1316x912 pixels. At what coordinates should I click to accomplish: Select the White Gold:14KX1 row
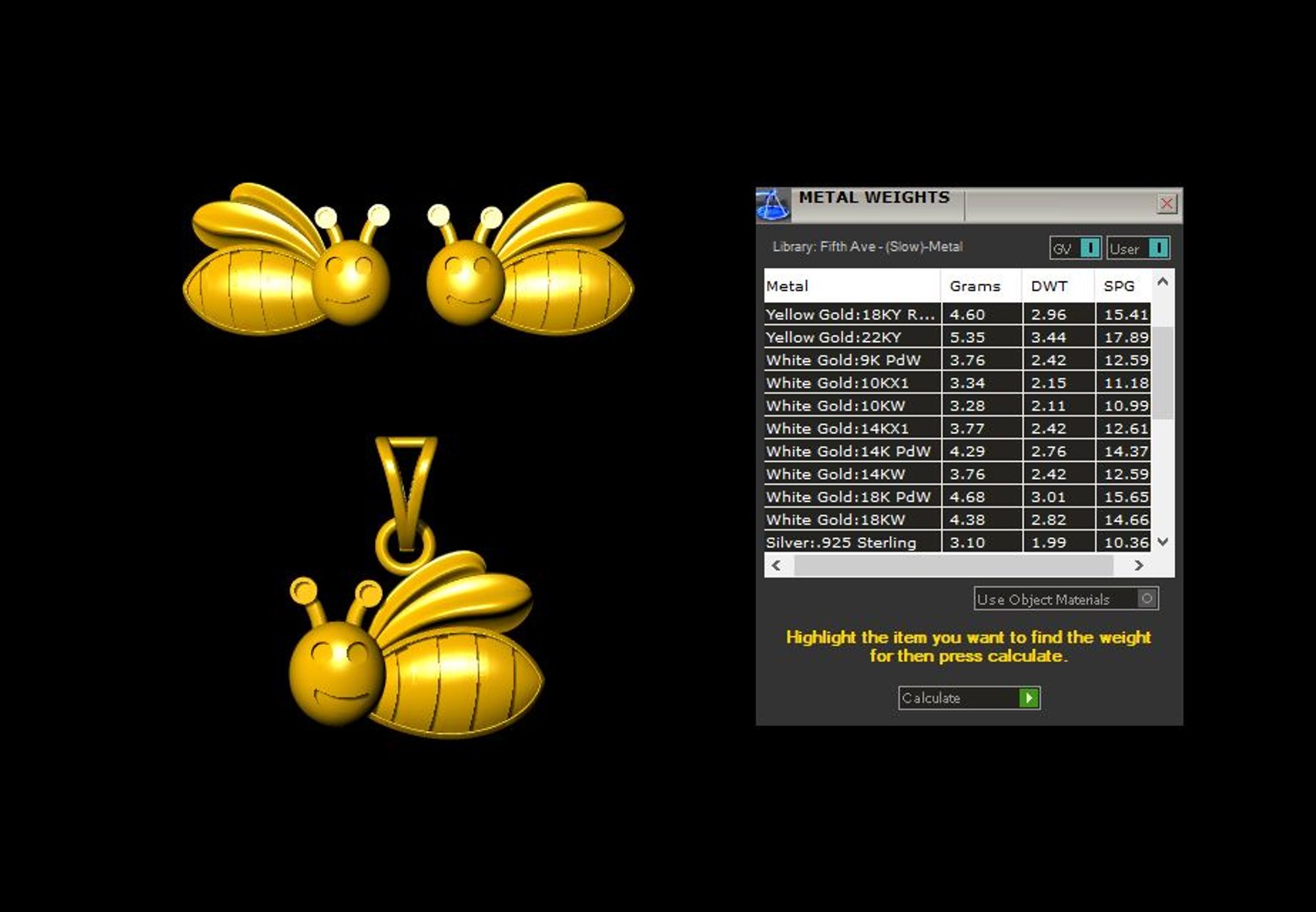[958, 428]
